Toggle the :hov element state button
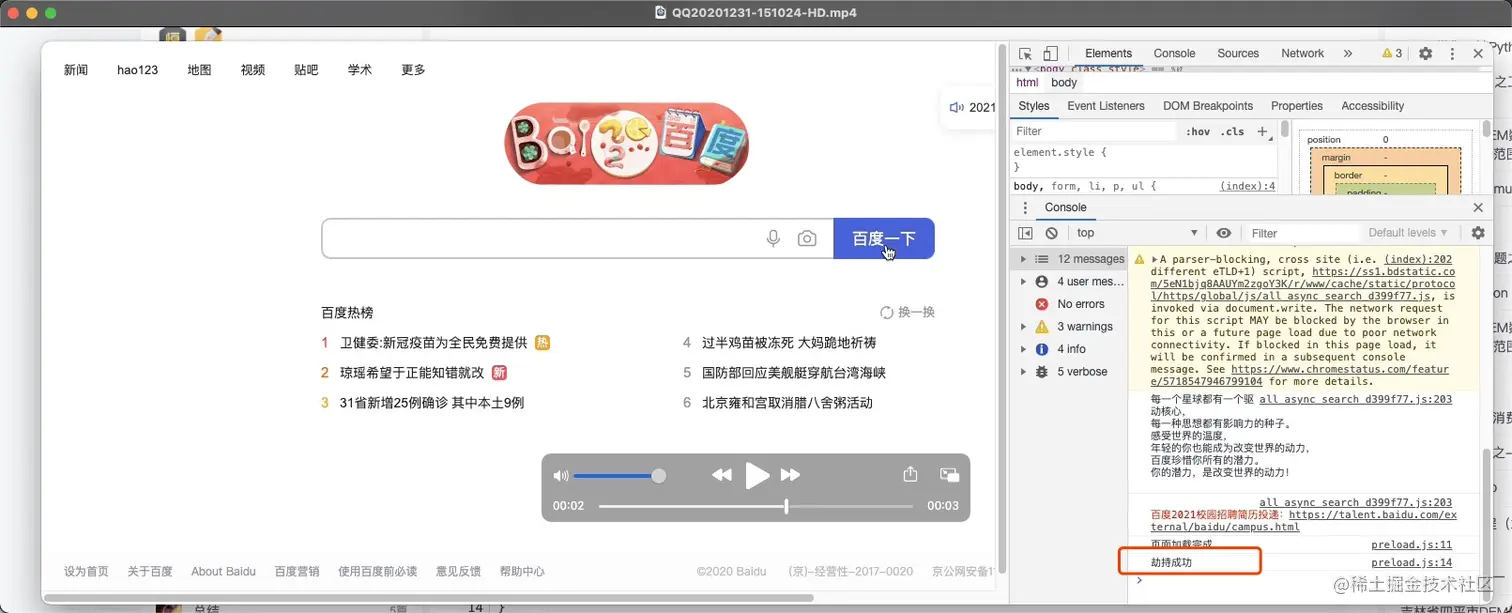The image size is (1512, 613). [x=1197, y=131]
